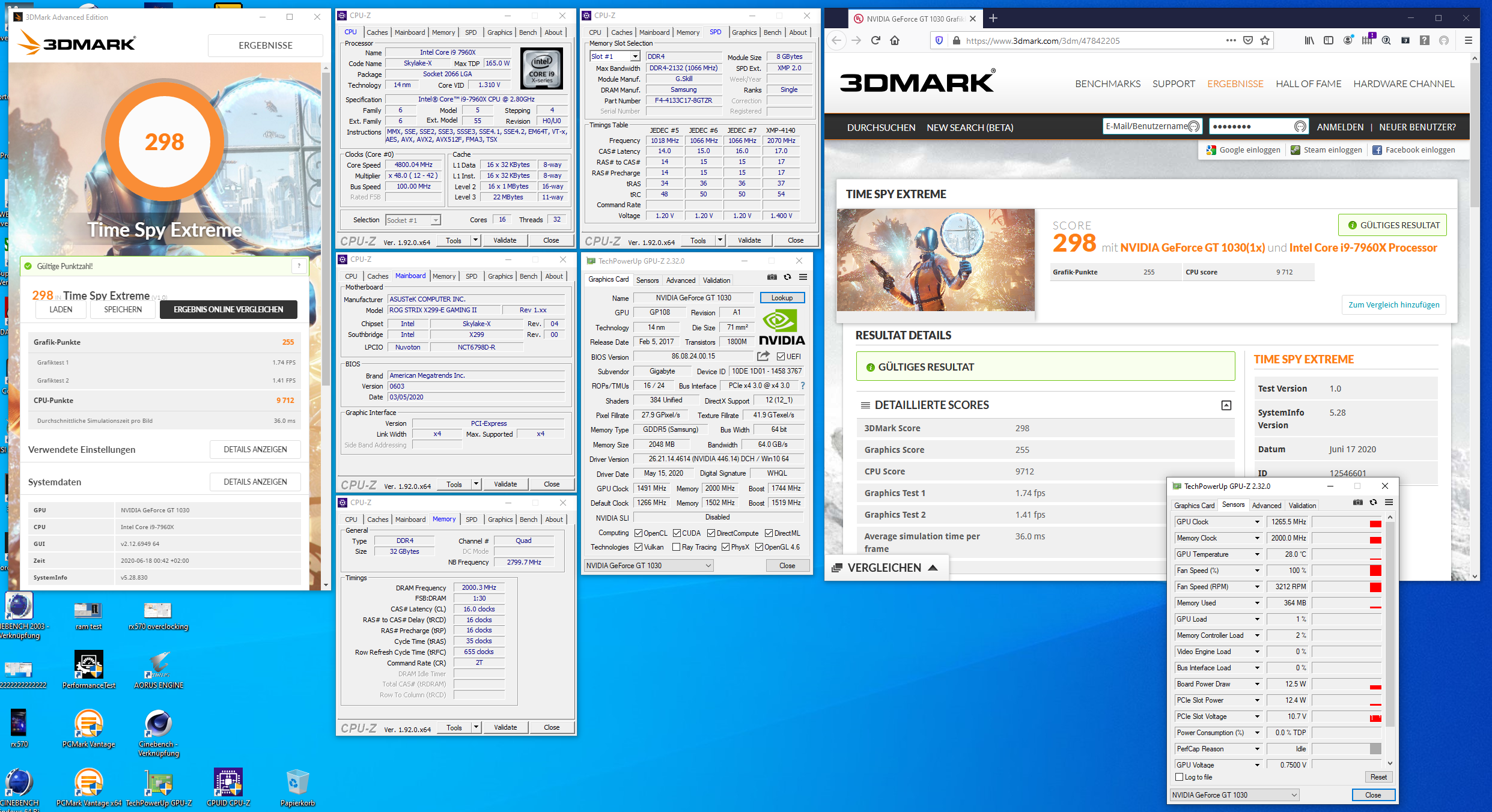The height and width of the screenshot is (812, 1492).
Task: Open the Socket #1 selection dropdown
Action: point(413,220)
